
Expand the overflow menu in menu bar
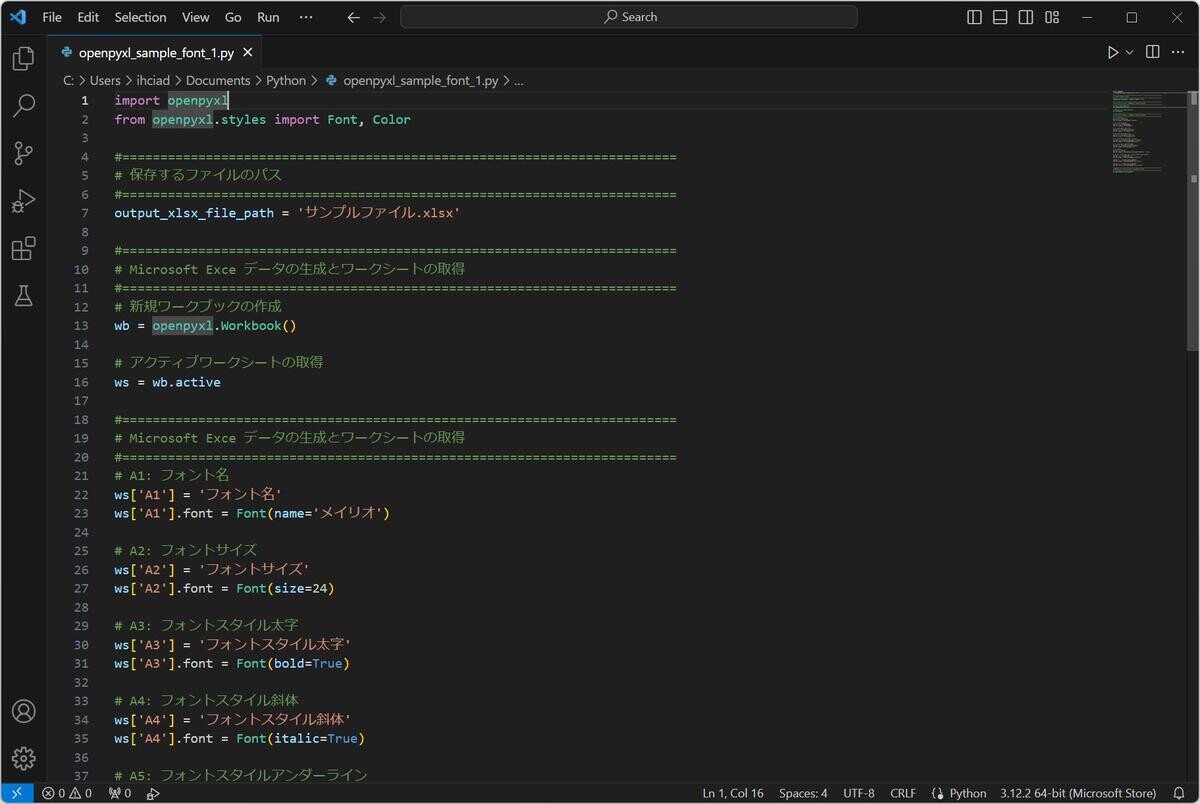pos(306,17)
